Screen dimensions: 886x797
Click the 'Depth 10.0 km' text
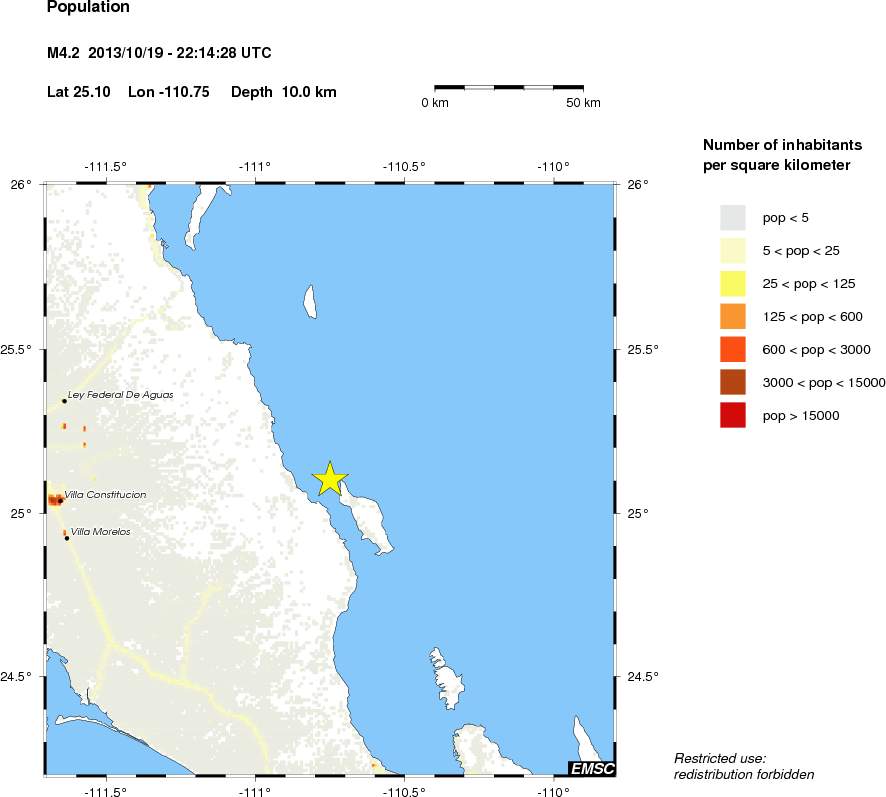click(283, 92)
